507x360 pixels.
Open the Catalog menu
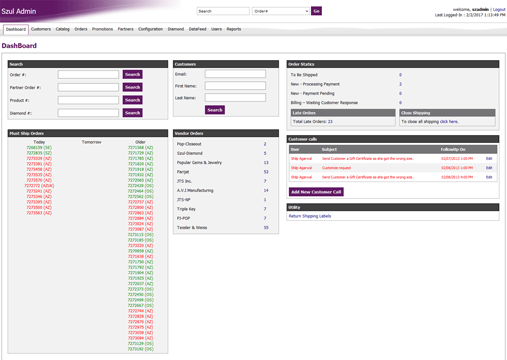[x=63, y=29]
